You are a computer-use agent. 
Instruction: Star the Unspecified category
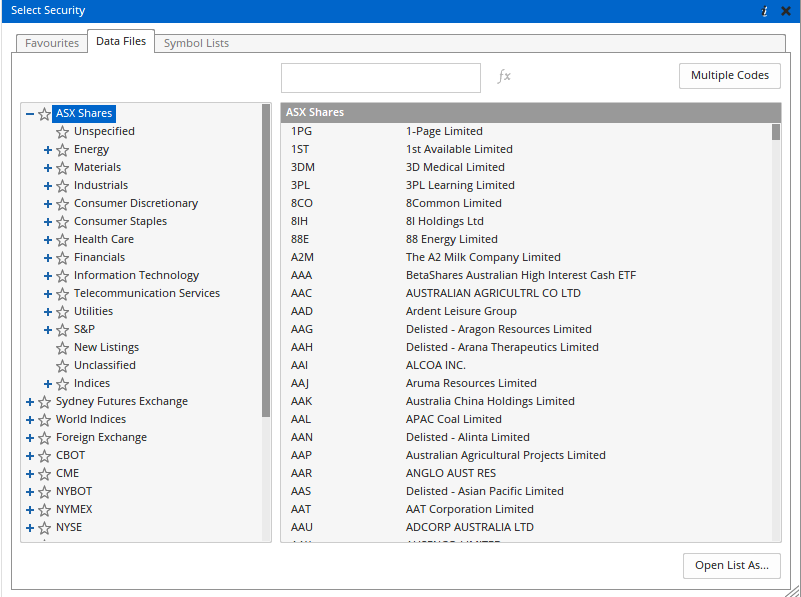pyautogui.click(x=62, y=132)
